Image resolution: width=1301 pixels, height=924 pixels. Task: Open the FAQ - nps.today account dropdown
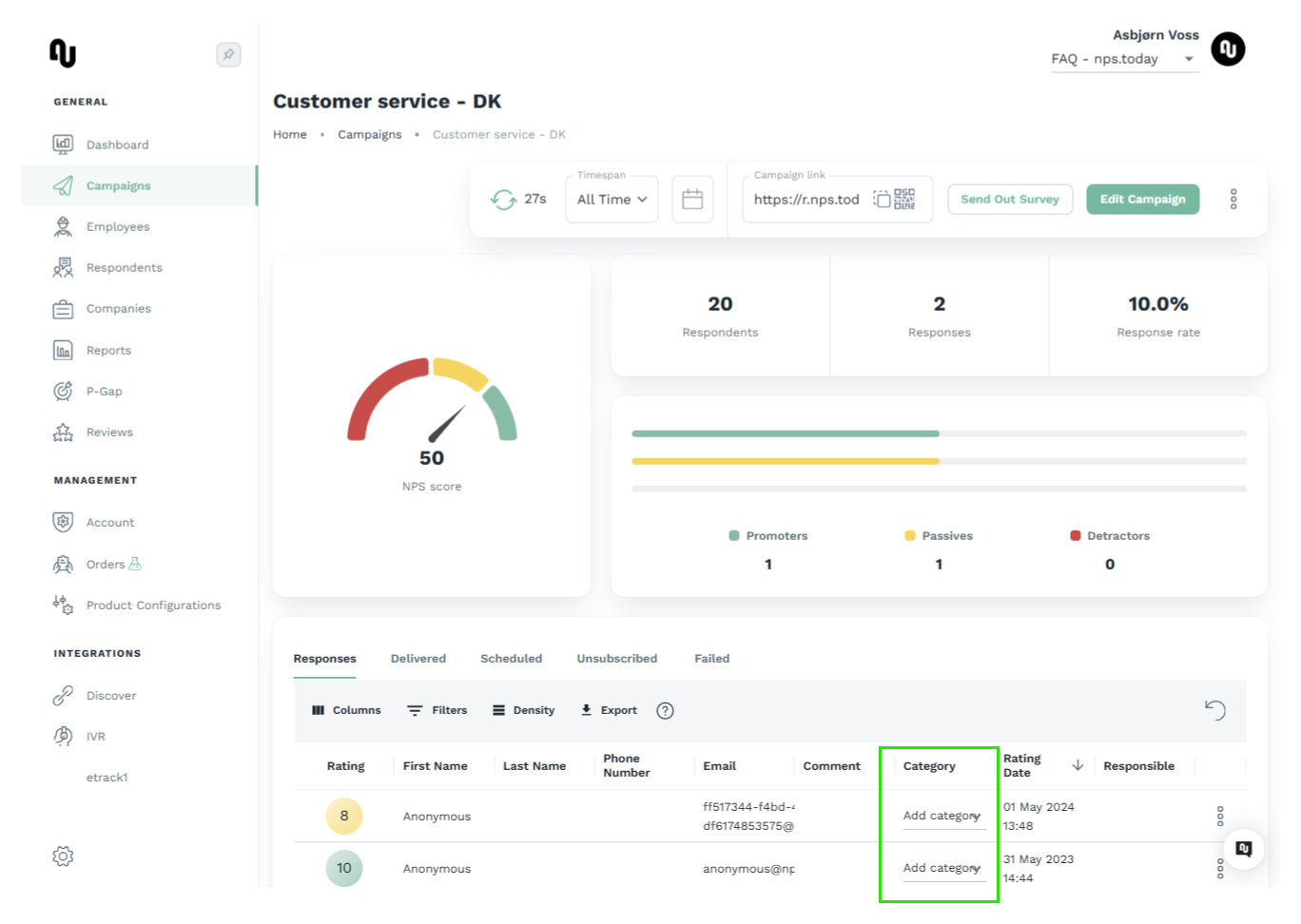coord(1123,59)
